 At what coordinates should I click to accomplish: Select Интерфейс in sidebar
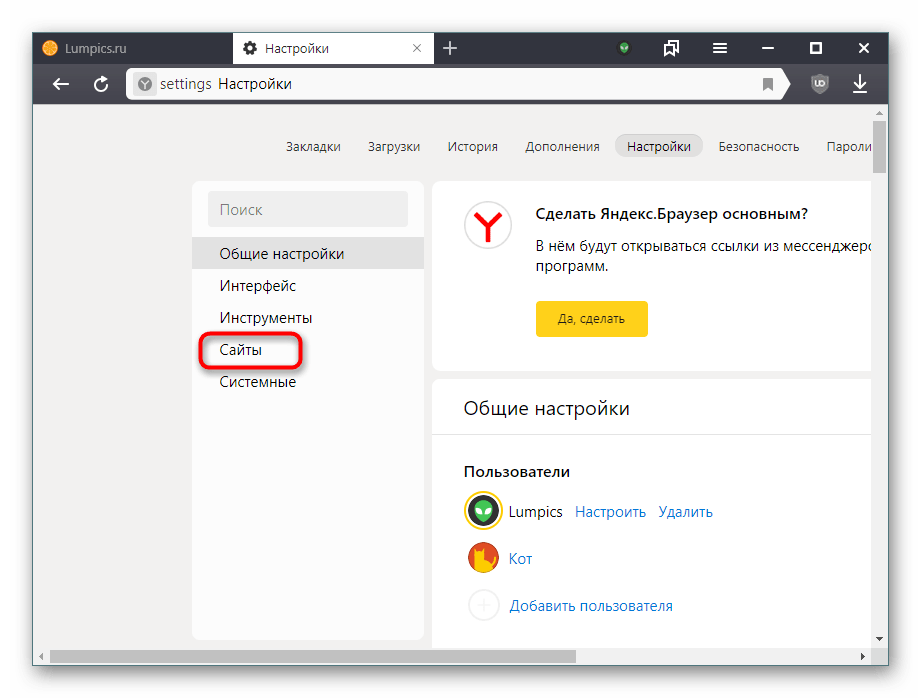point(308,286)
